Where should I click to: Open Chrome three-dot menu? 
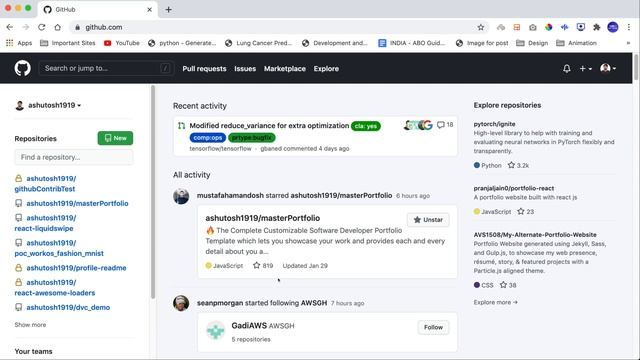tap(629, 27)
